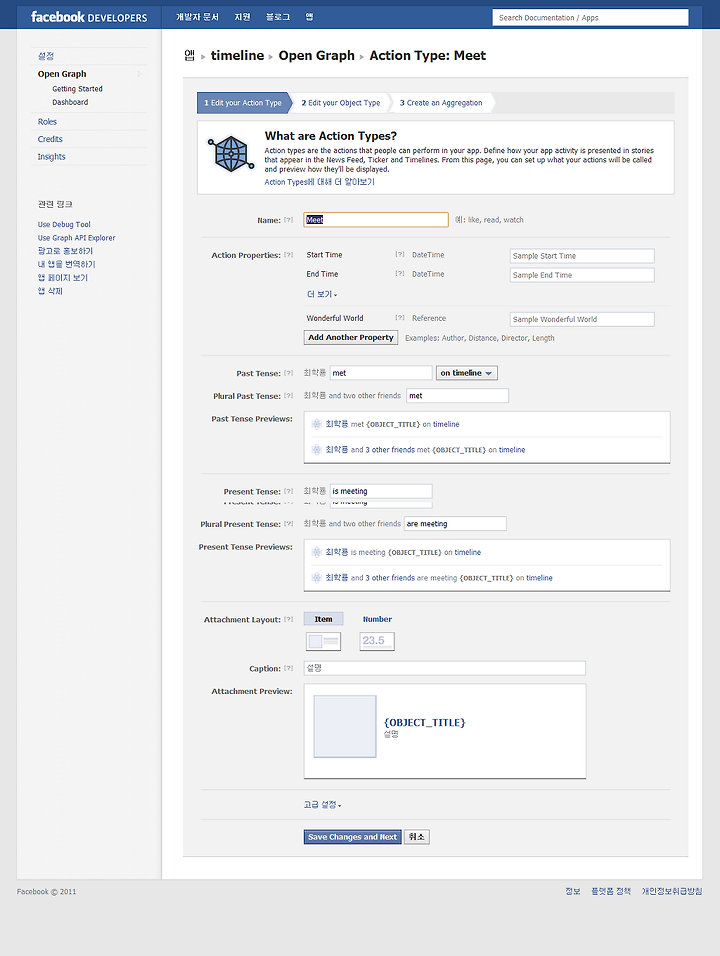Click help marker next to Caption label
This screenshot has height=956, width=720.
(x=289, y=668)
